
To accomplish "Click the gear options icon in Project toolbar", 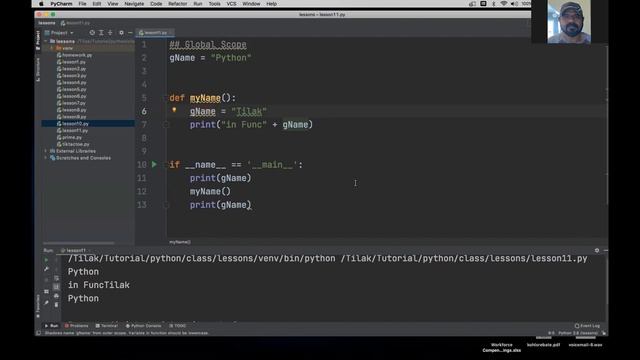I will tap(121, 33).
